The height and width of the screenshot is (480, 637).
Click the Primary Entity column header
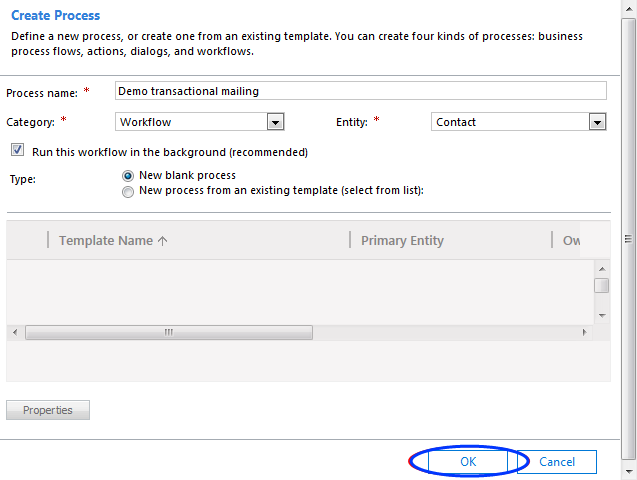tap(402, 241)
